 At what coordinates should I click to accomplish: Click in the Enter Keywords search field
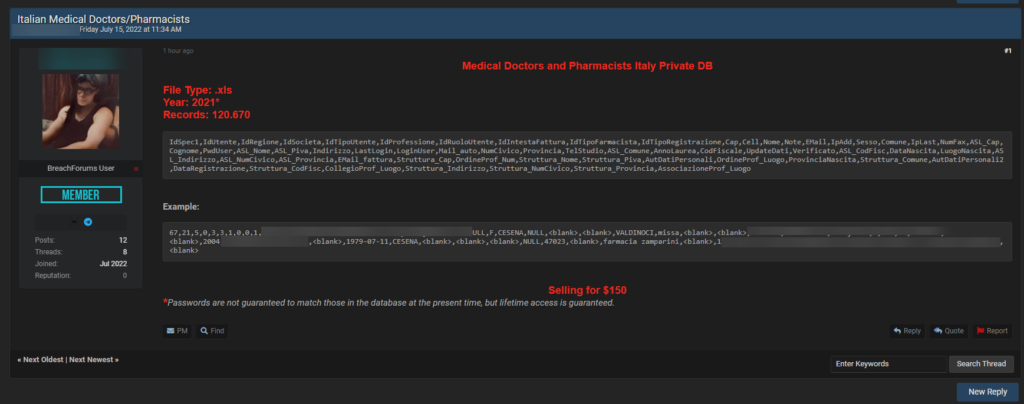click(x=887, y=364)
